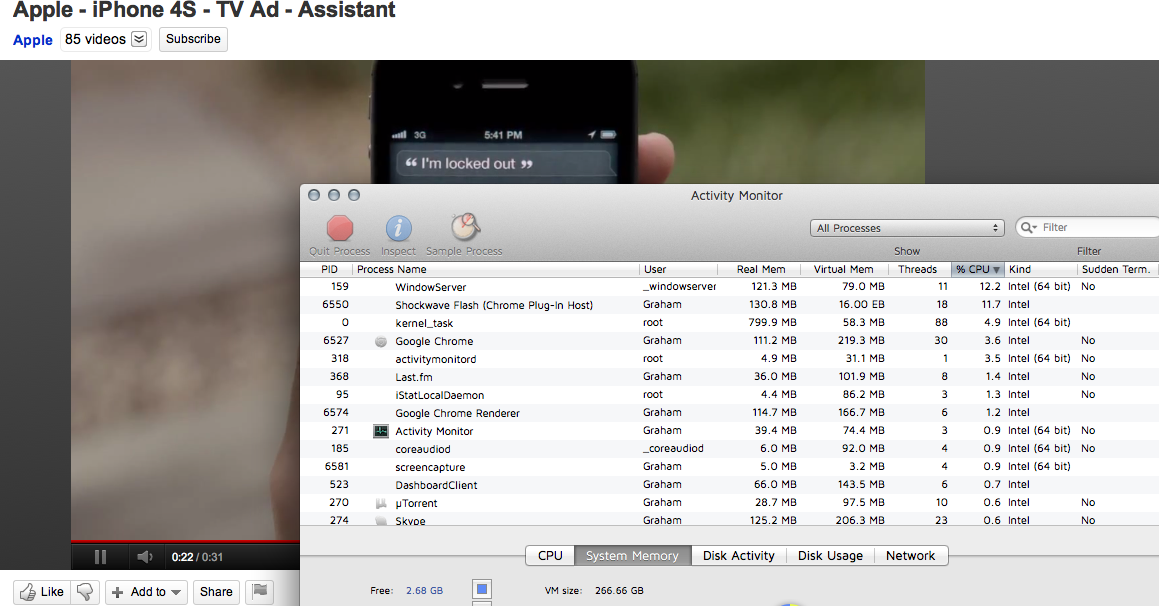
Task: Select Activity Monitor icon in process list
Action: point(381,431)
